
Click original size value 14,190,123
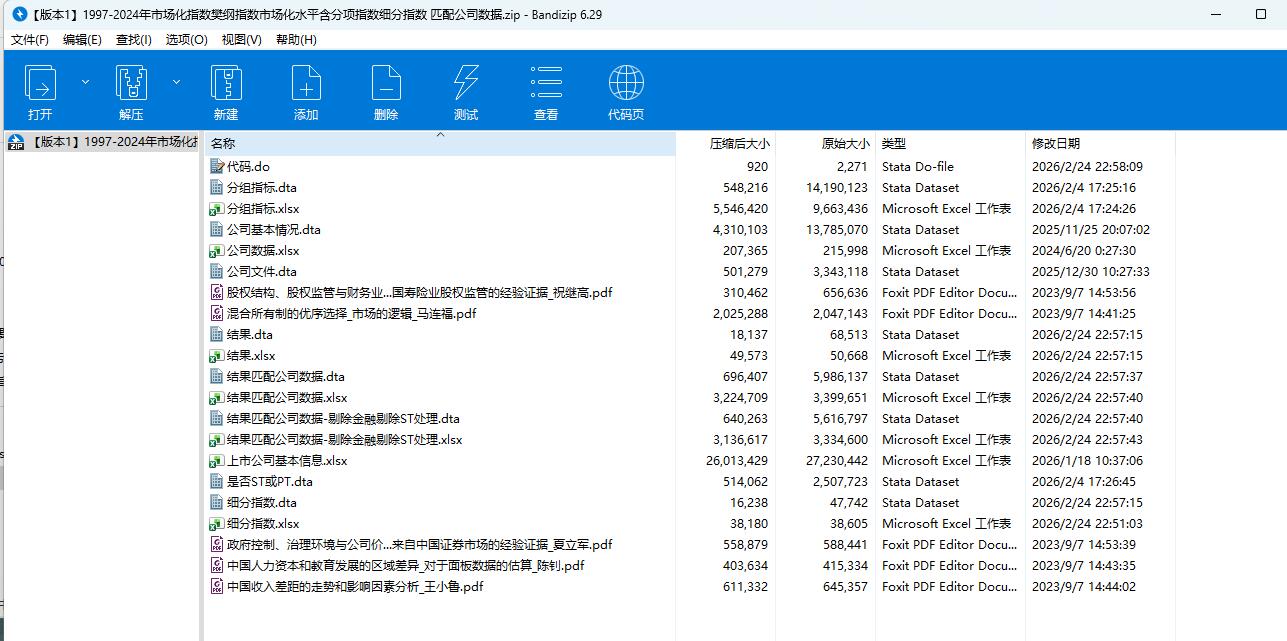point(835,188)
